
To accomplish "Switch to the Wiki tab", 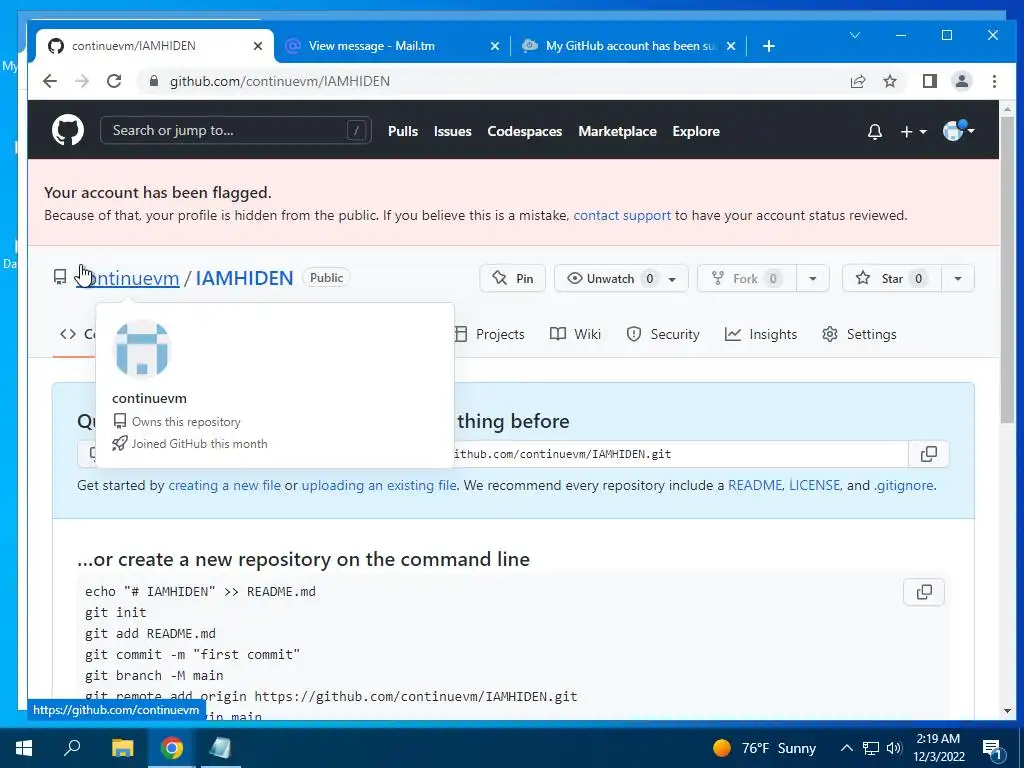I will click(x=575, y=334).
